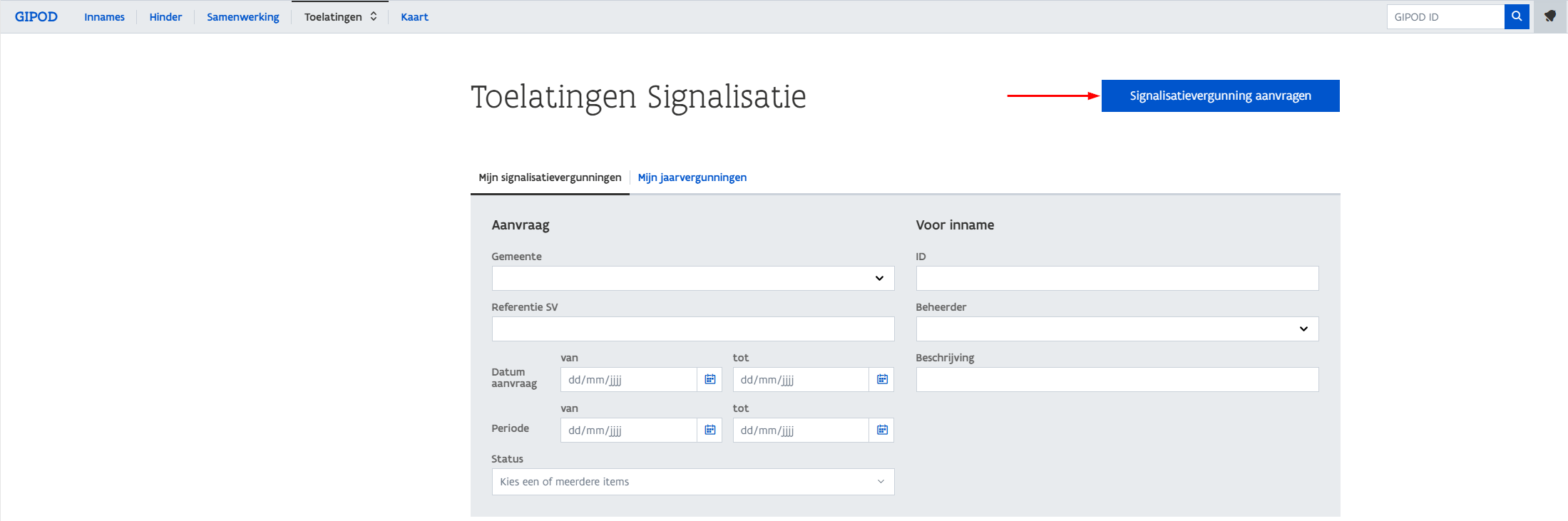This screenshot has height=521, width=1568.
Task: Open the Kaart page
Action: coord(414,17)
